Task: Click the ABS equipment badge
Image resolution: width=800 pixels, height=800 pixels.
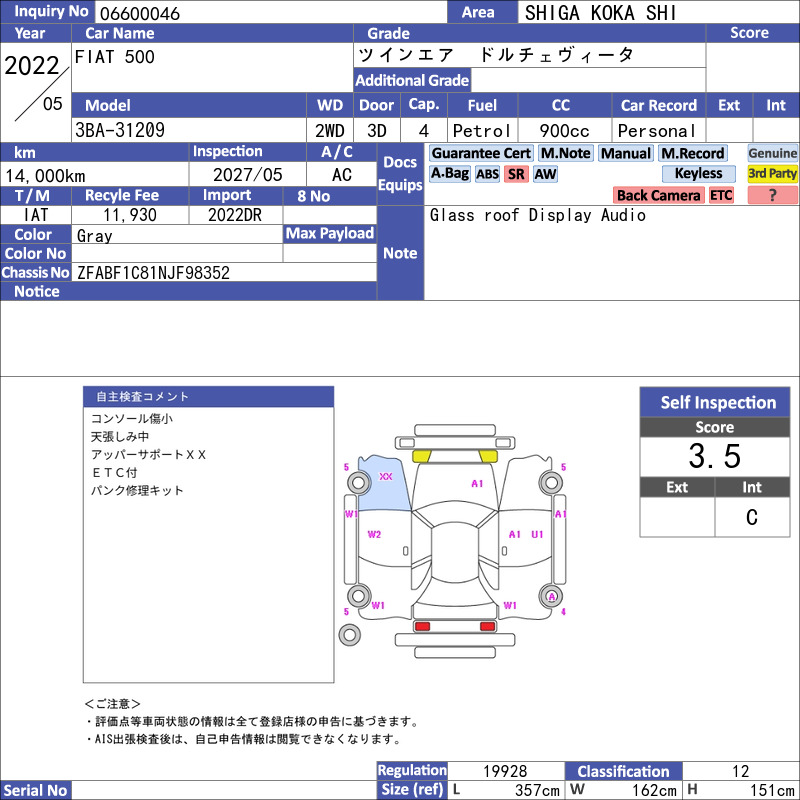Action: (487, 174)
